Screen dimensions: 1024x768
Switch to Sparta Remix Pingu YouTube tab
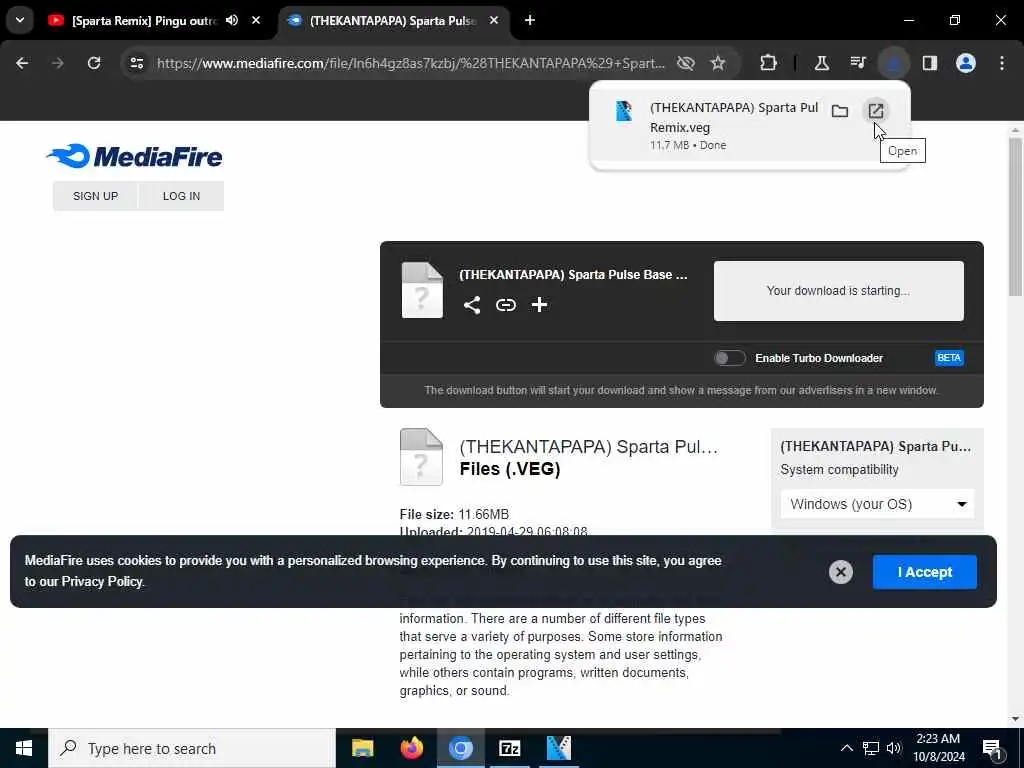point(142,21)
